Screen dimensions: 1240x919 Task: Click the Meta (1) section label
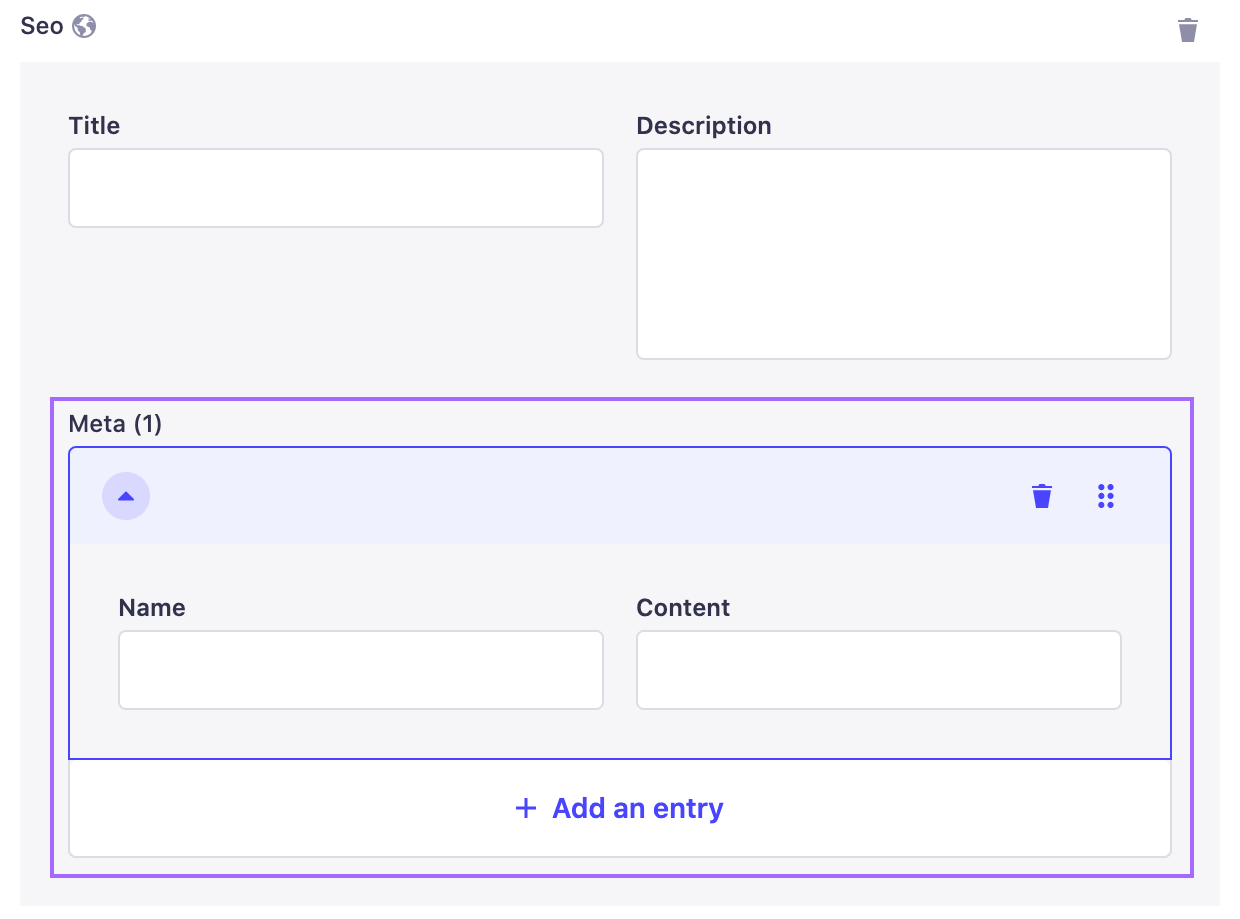(x=115, y=423)
